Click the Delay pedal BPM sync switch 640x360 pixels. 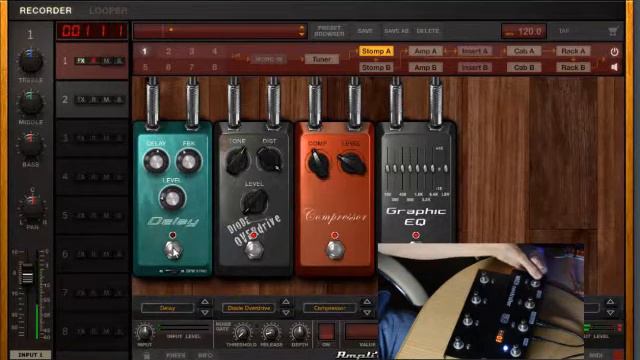point(171,271)
